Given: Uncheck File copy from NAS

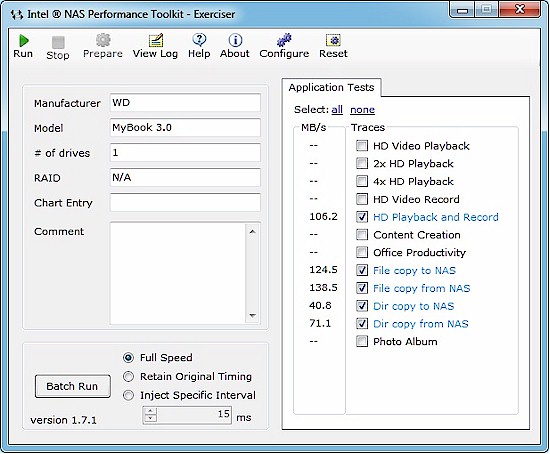Looking at the screenshot, I should 362,288.
